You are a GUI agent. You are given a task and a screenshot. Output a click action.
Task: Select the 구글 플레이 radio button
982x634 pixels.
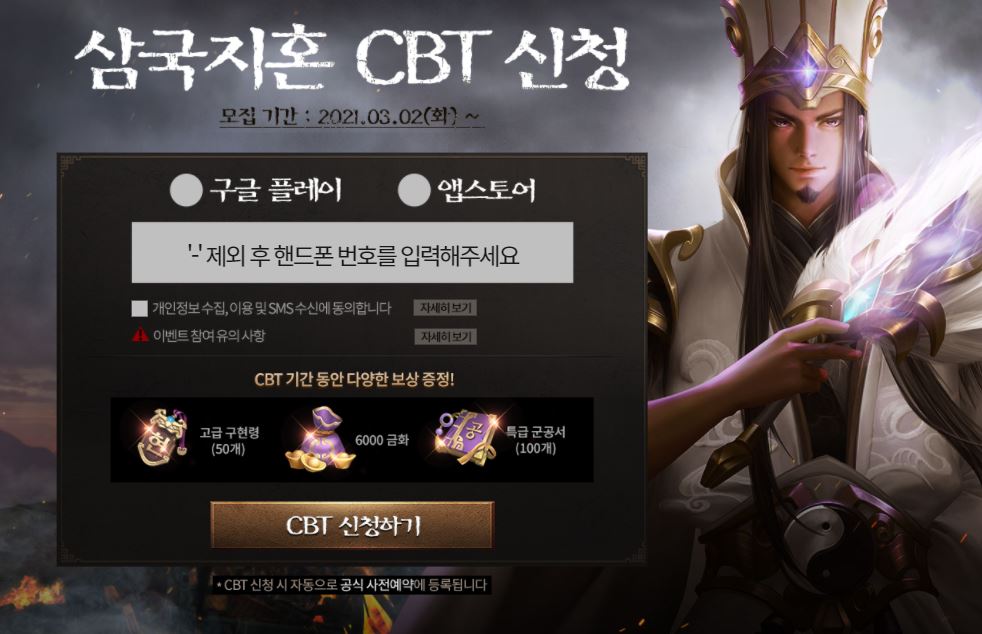point(186,190)
